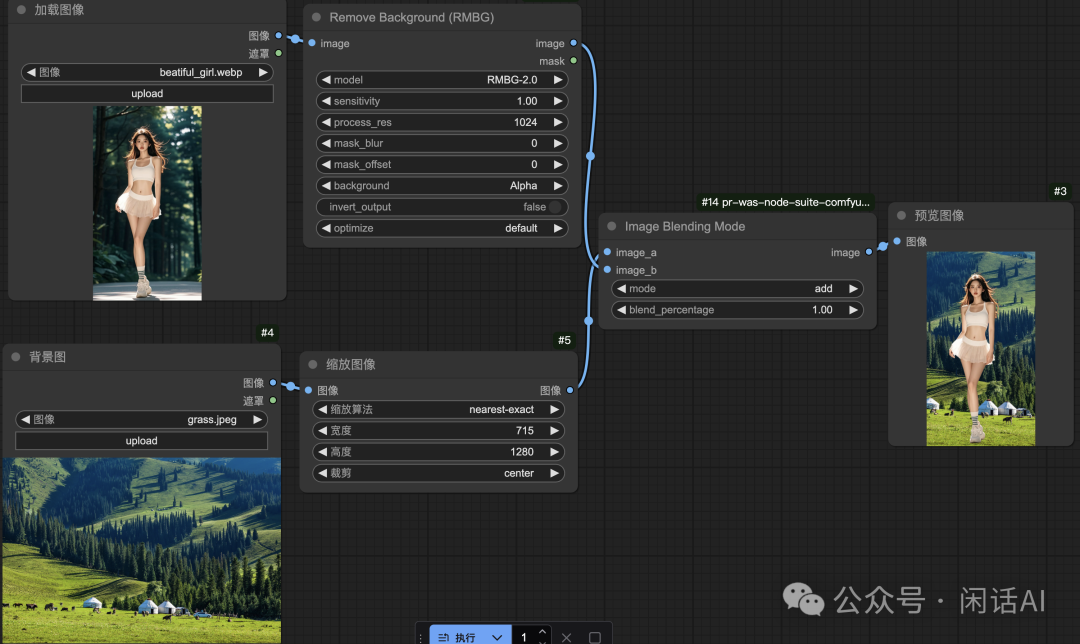
Task: Click upload button in 加载图像 node
Action: point(147,94)
